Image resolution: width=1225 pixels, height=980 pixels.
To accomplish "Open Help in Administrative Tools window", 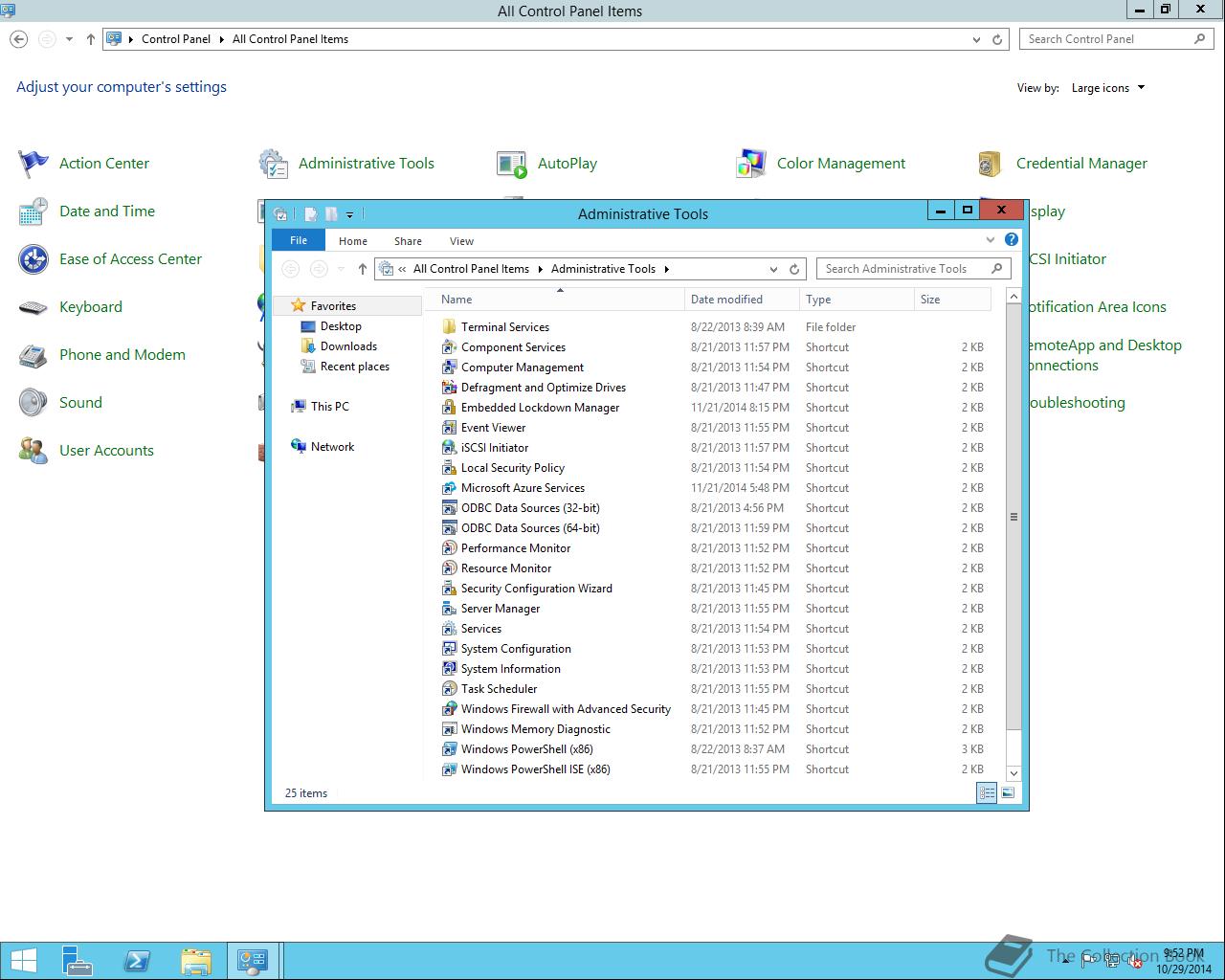I will [x=1012, y=240].
